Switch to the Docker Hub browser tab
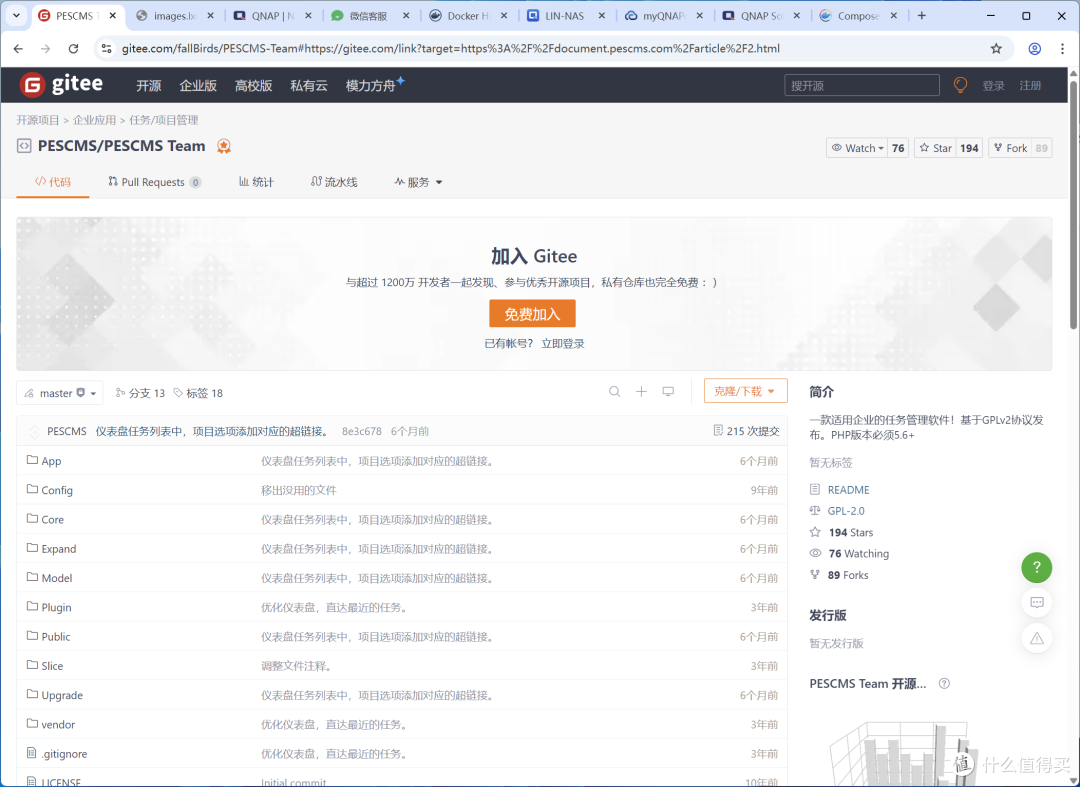This screenshot has height=787, width=1080. pos(468,16)
